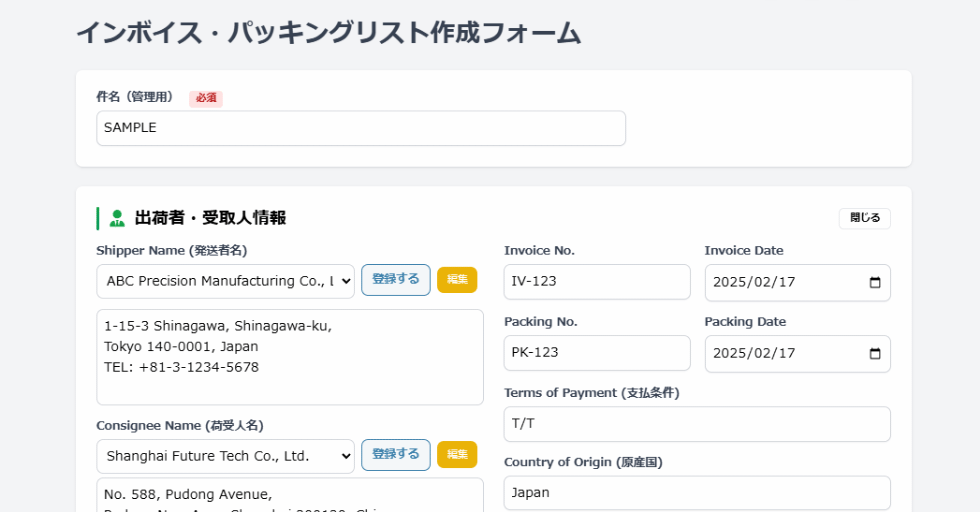Screen dimensions: 980x512
Task: Click the Invoice Date field
Action: pyautogui.click(x=780, y=282)
